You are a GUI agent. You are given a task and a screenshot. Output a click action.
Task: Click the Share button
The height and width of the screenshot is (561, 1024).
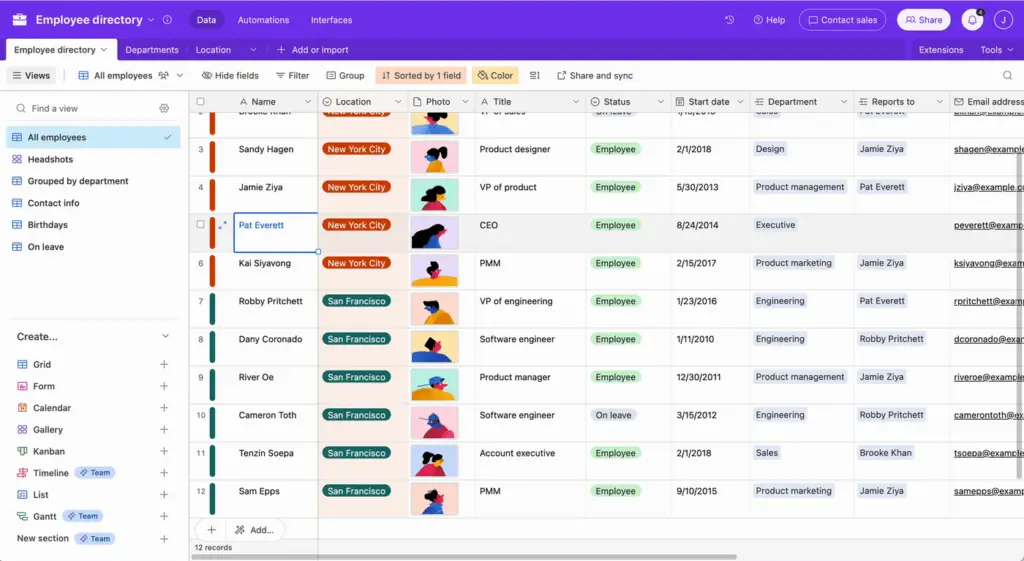923,20
